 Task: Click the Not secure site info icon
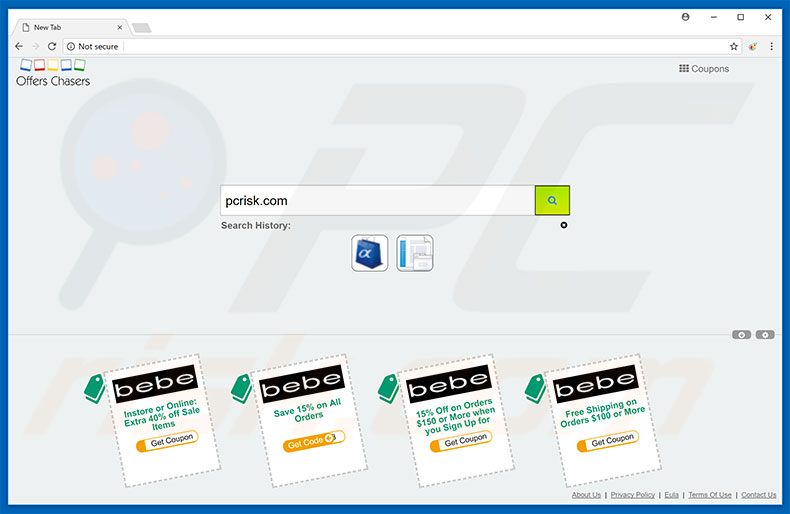[71, 46]
